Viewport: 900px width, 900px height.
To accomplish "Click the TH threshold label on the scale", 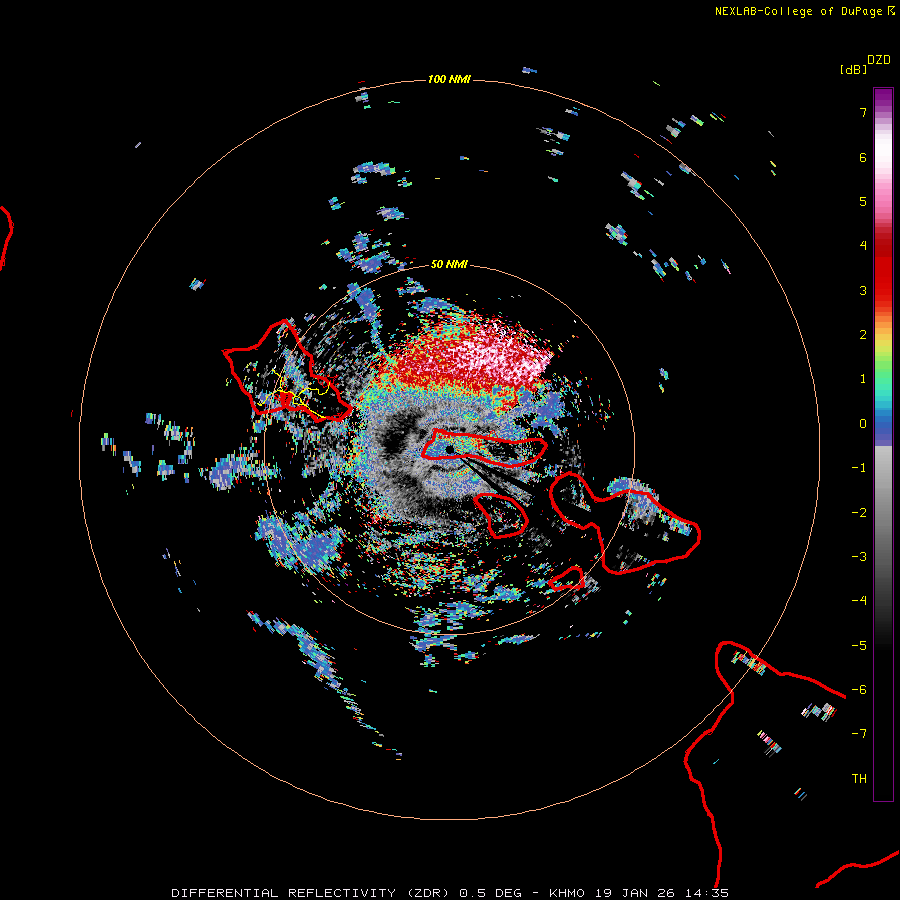I will (859, 779).
